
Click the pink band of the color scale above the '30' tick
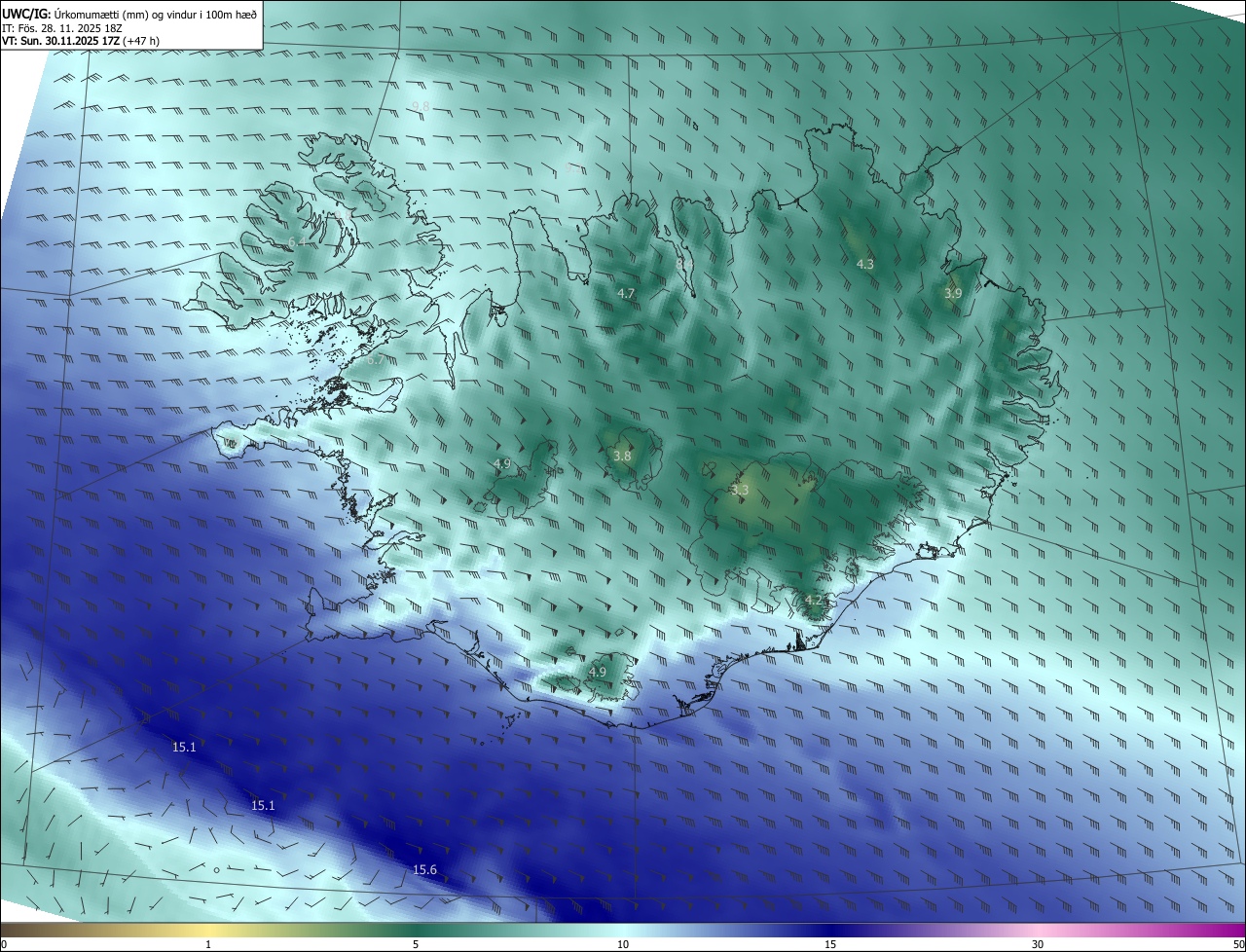[1038, 930]
